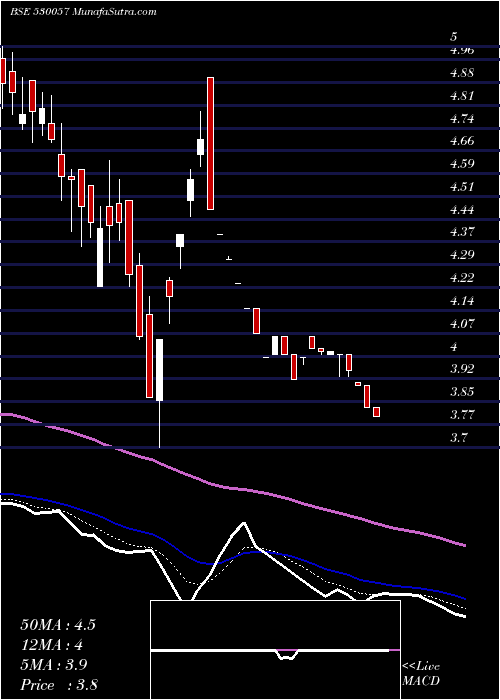Click the 12MA : 4 readout
This screenshot has width=500, height=700.
[x=52, y=645]
